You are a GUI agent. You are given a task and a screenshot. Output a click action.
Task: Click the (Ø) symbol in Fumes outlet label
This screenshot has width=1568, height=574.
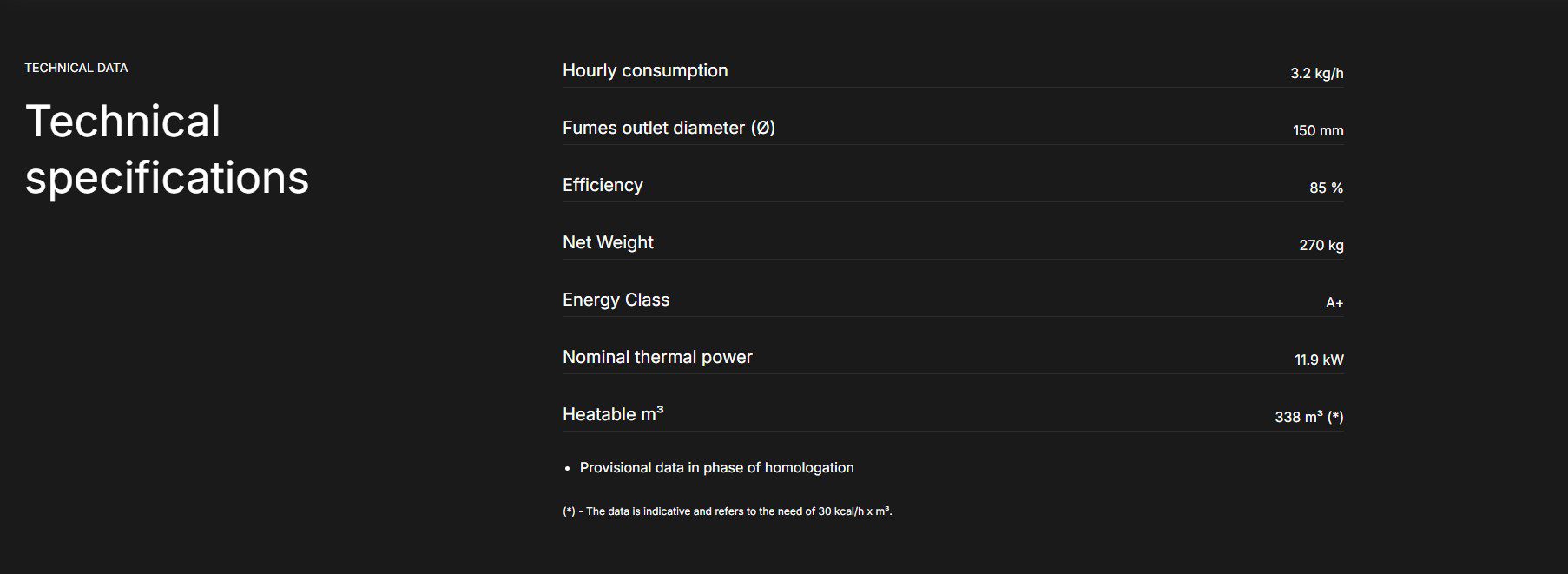click(x=762, y=129)
